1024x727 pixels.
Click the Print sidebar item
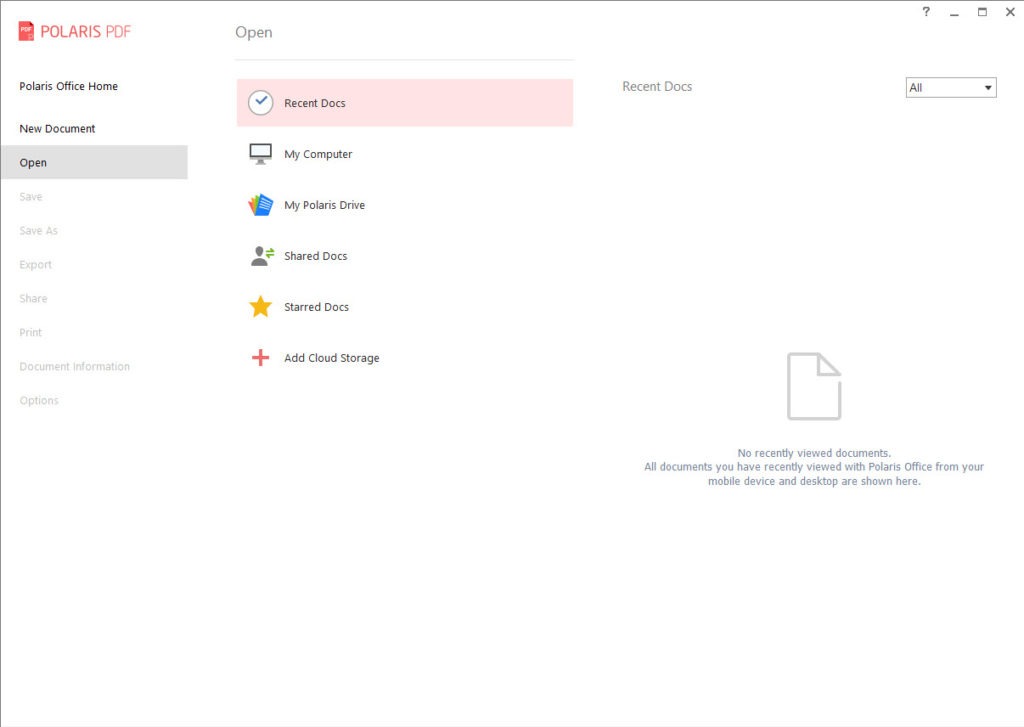click(31, 332)
